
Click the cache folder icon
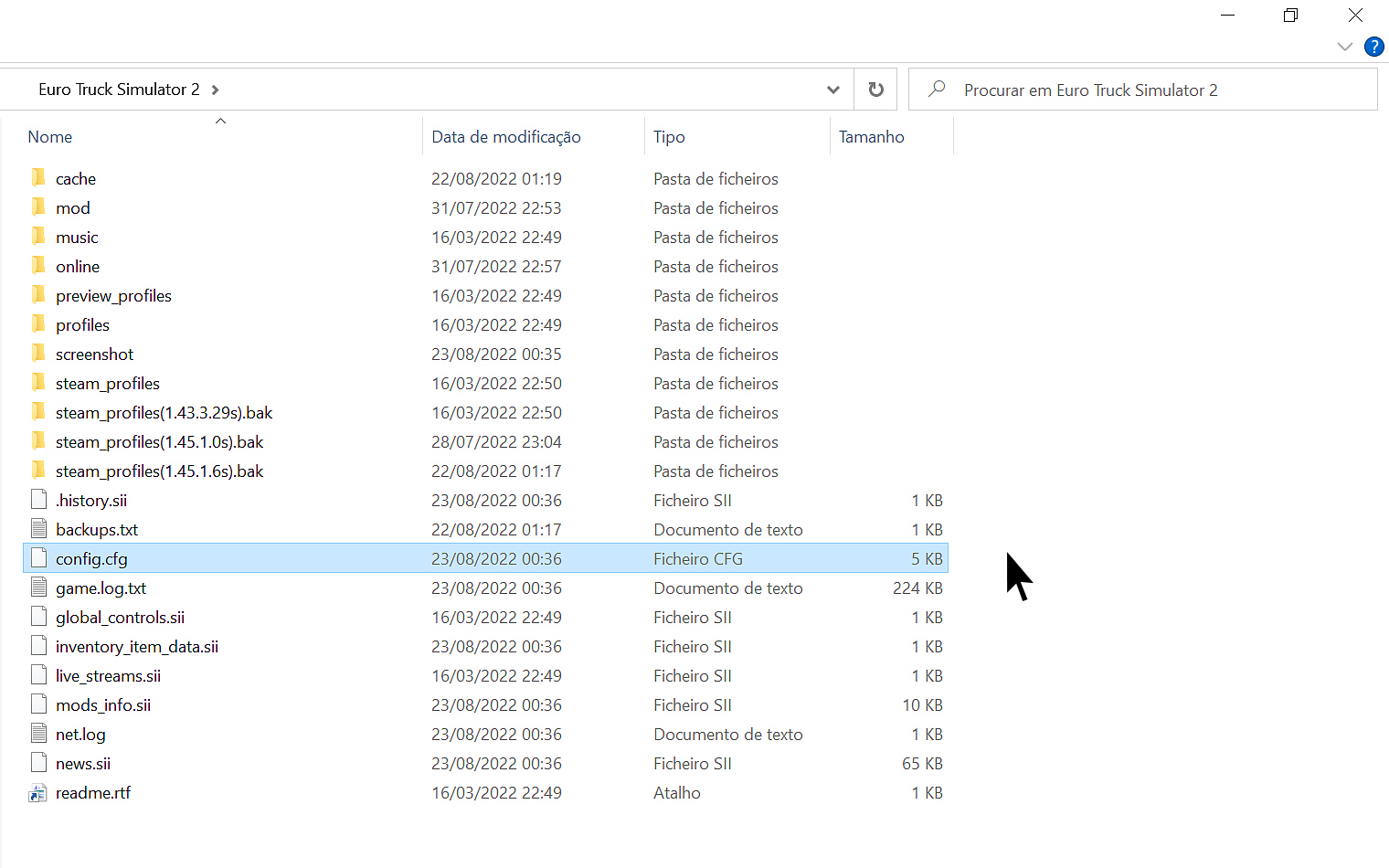38,178
